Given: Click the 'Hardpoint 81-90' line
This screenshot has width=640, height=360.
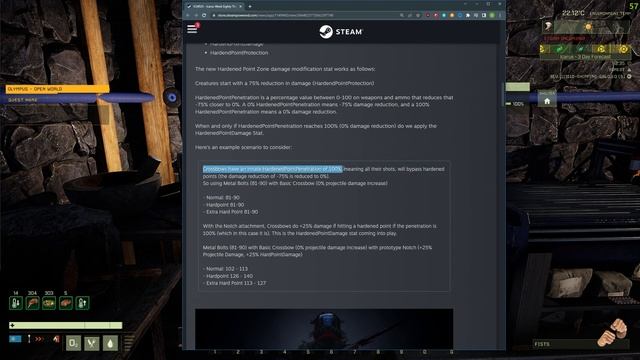Looking at the screenshot, I should point(224,205).
